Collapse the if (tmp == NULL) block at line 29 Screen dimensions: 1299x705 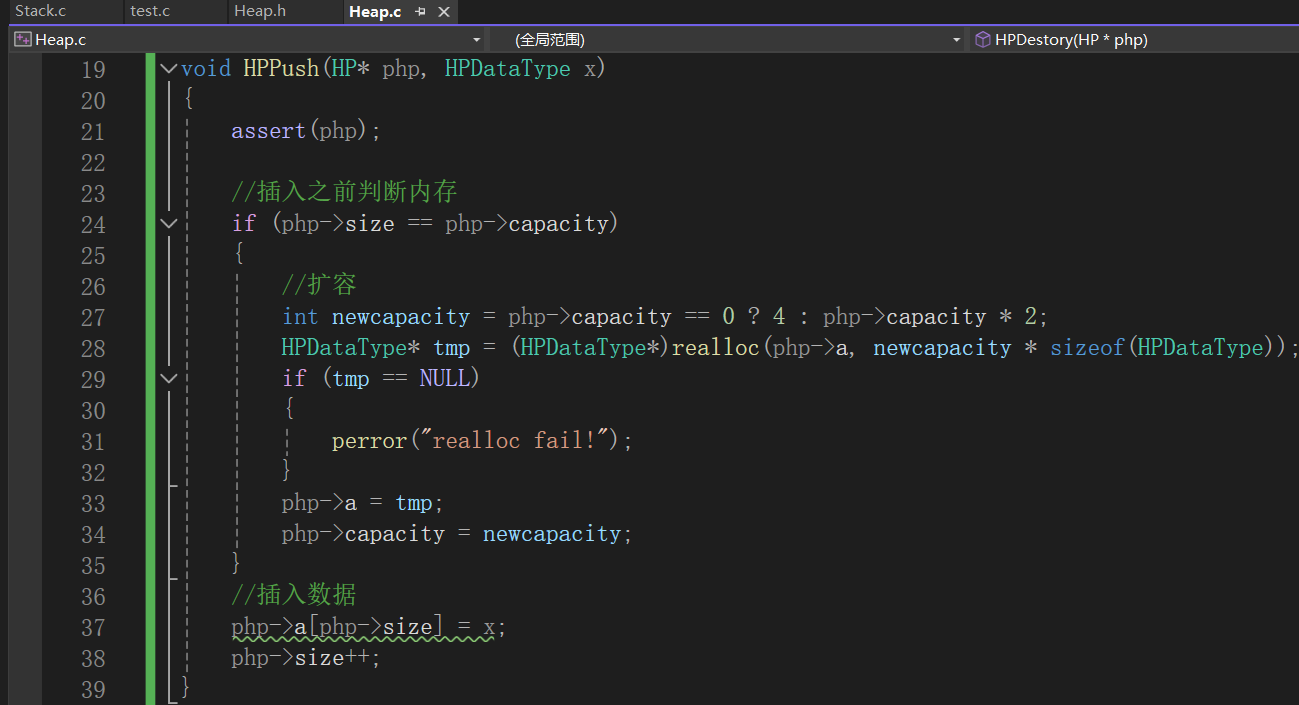coord(167,378)
